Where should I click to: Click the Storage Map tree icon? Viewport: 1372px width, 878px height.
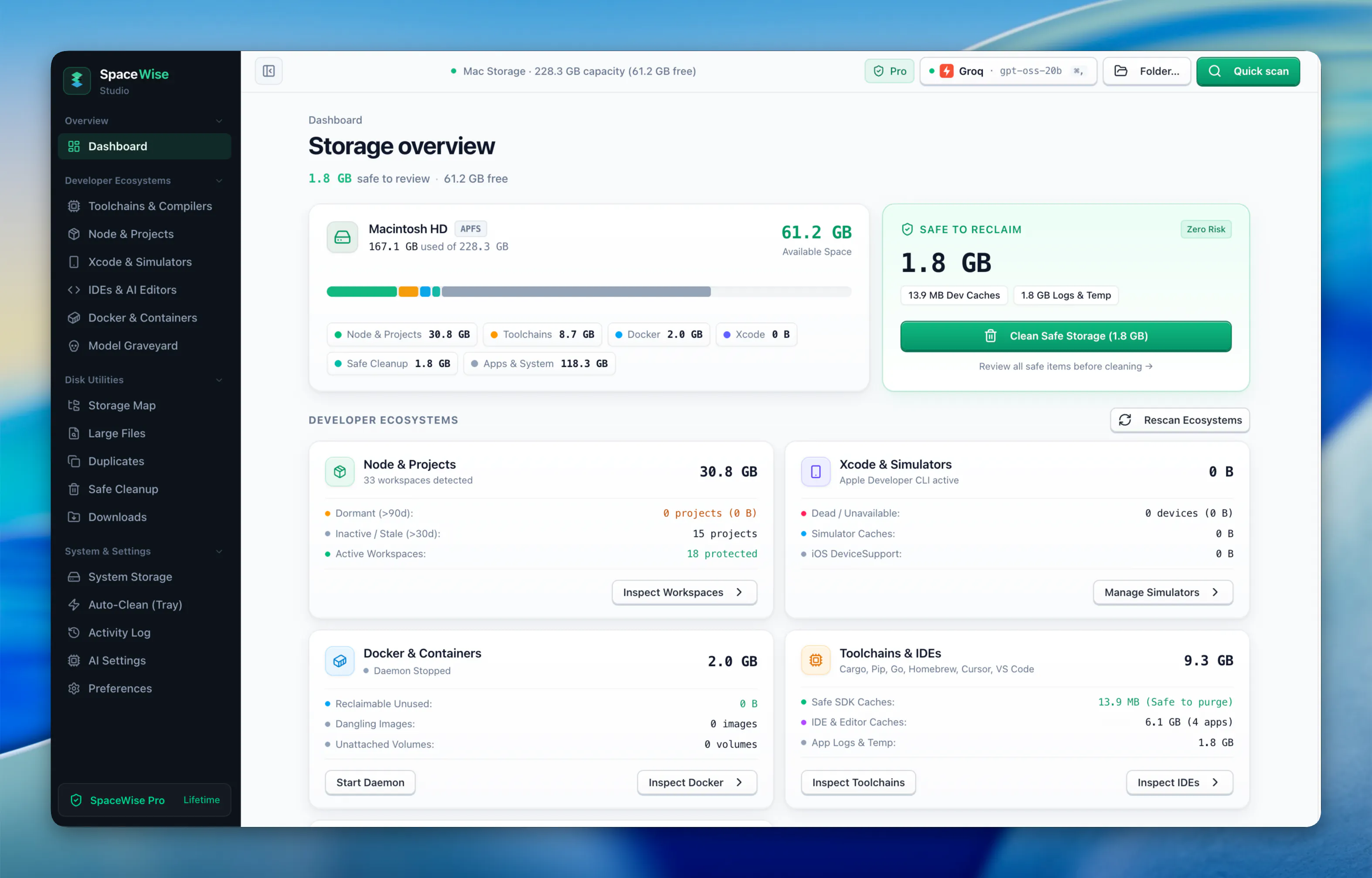pos(74,405)
